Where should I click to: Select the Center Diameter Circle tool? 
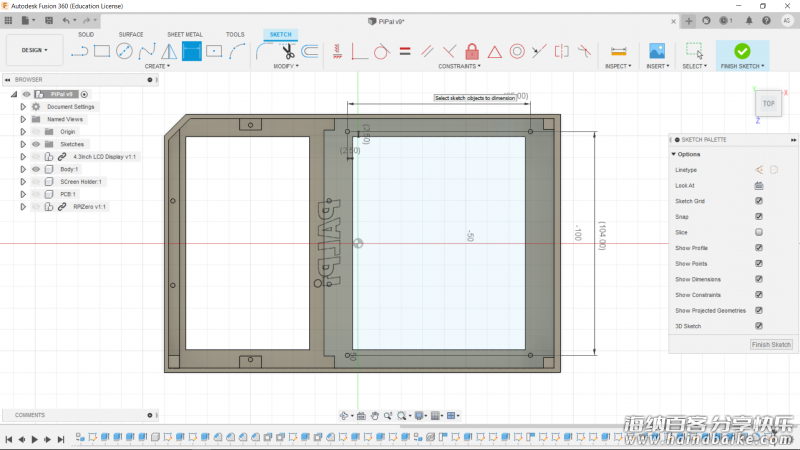pos(124,51)
